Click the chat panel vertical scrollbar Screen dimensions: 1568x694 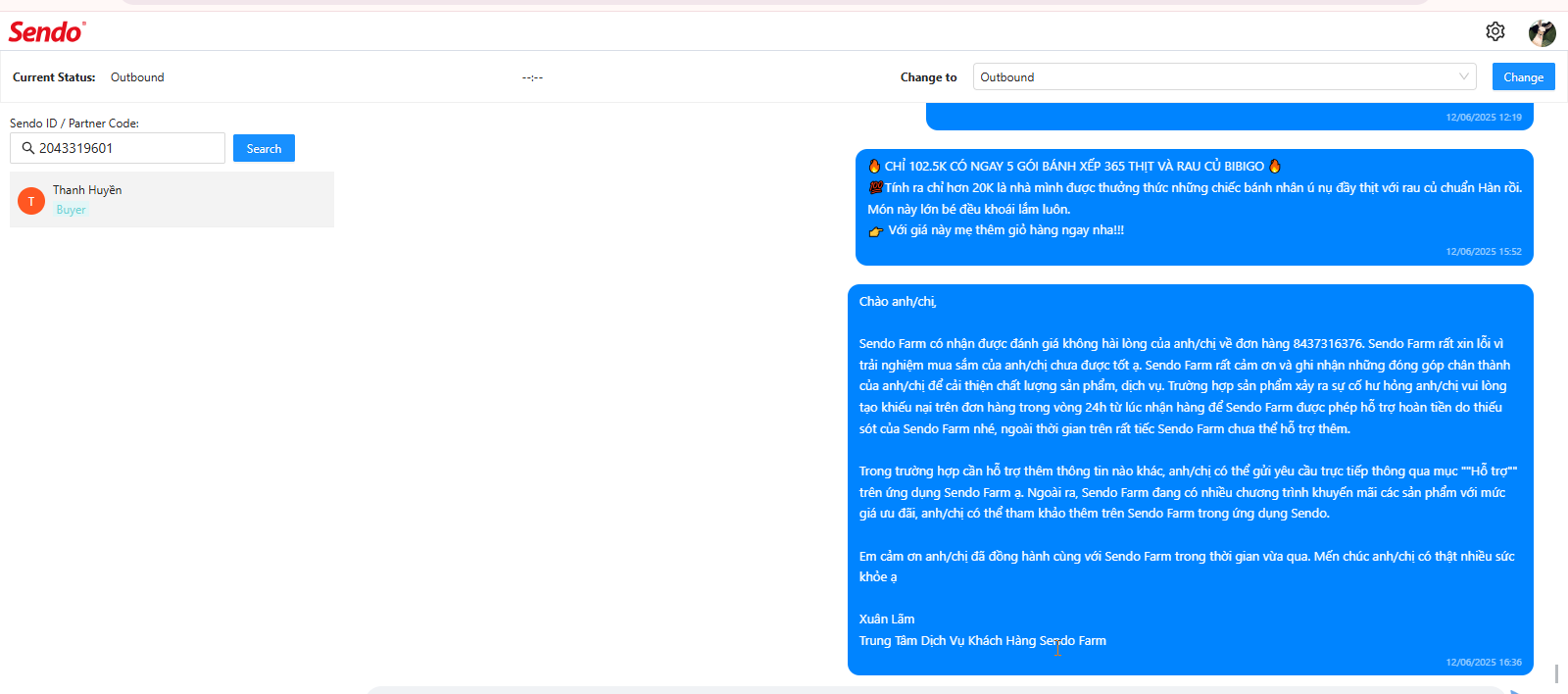tap(1556, 673)
